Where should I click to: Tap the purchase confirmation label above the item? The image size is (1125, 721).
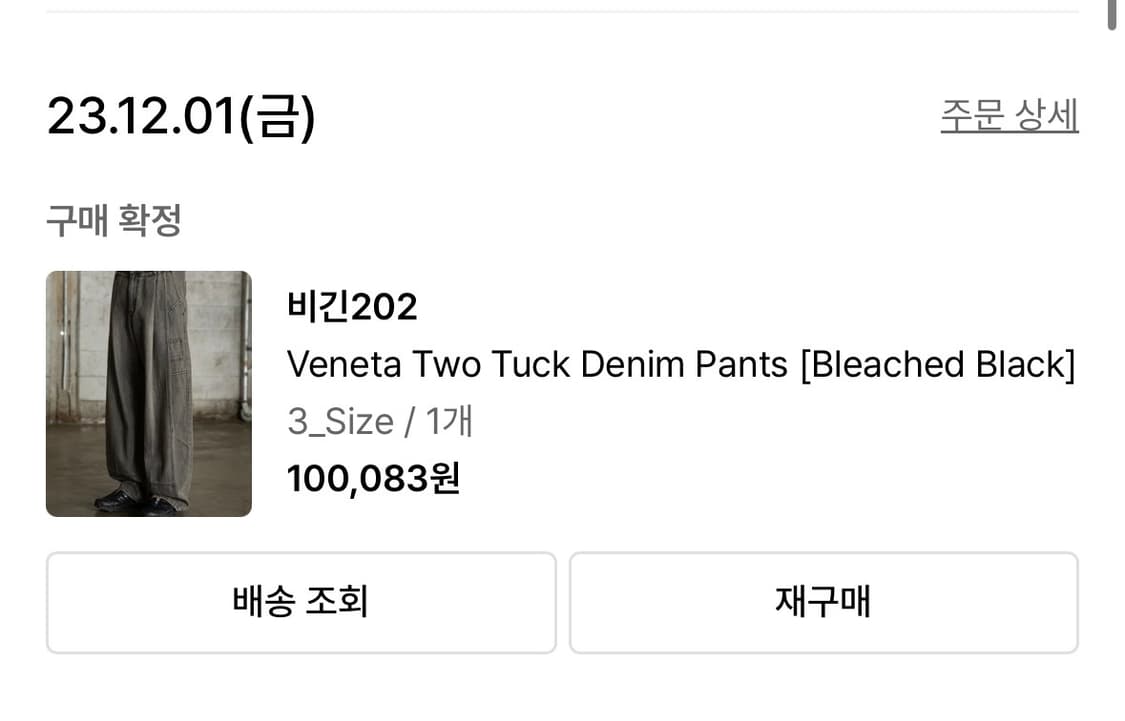111,219
